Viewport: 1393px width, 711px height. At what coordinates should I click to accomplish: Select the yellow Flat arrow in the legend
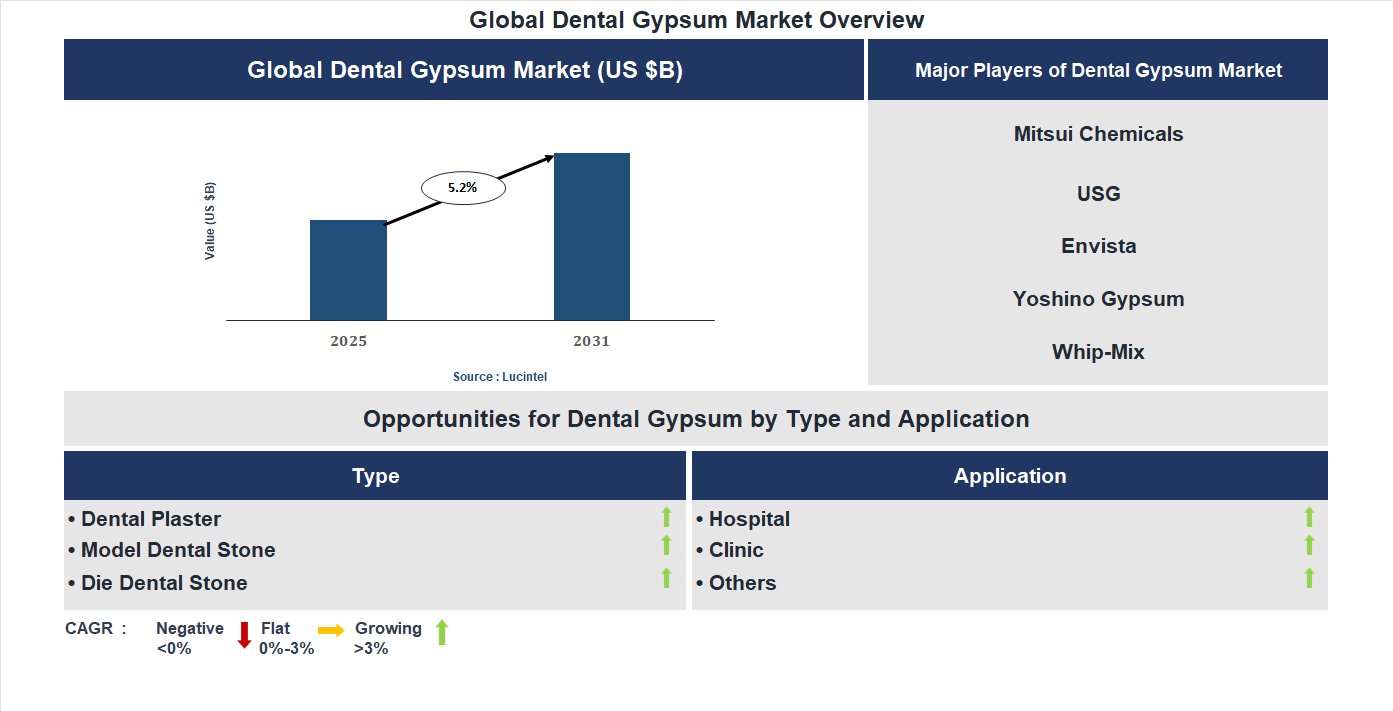point(330,631)
